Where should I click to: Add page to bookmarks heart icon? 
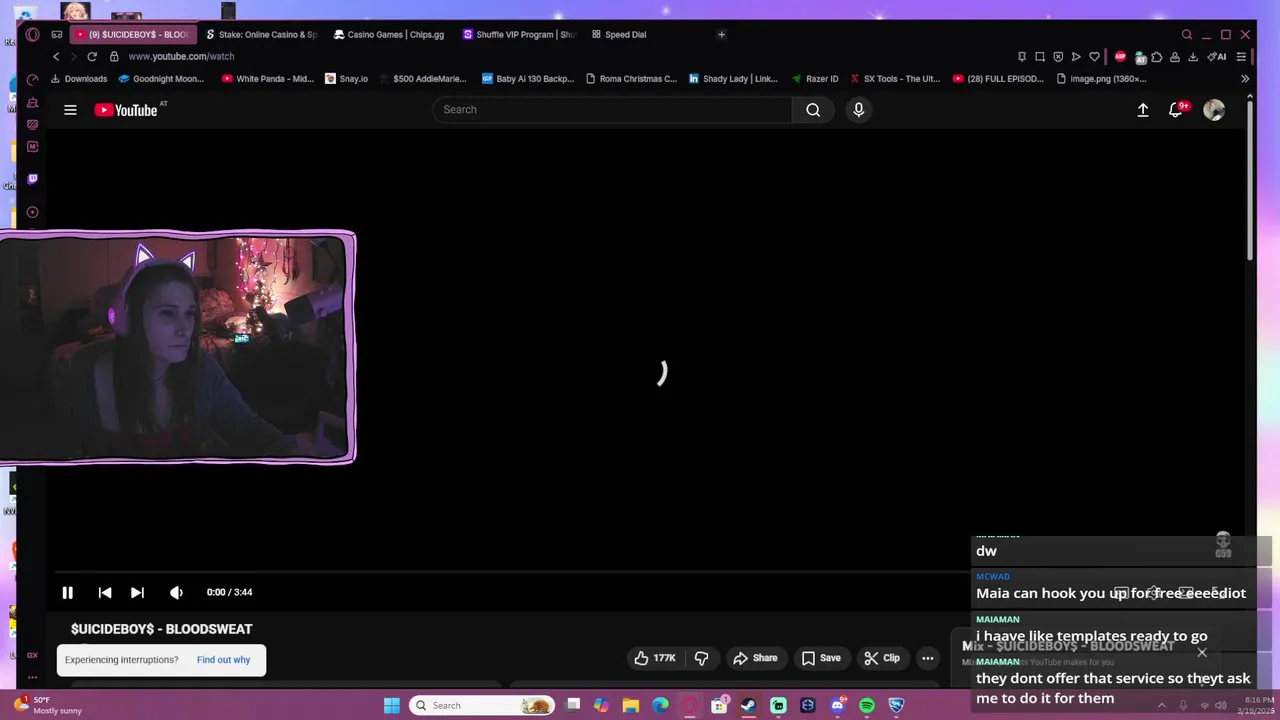point(1094,57)
